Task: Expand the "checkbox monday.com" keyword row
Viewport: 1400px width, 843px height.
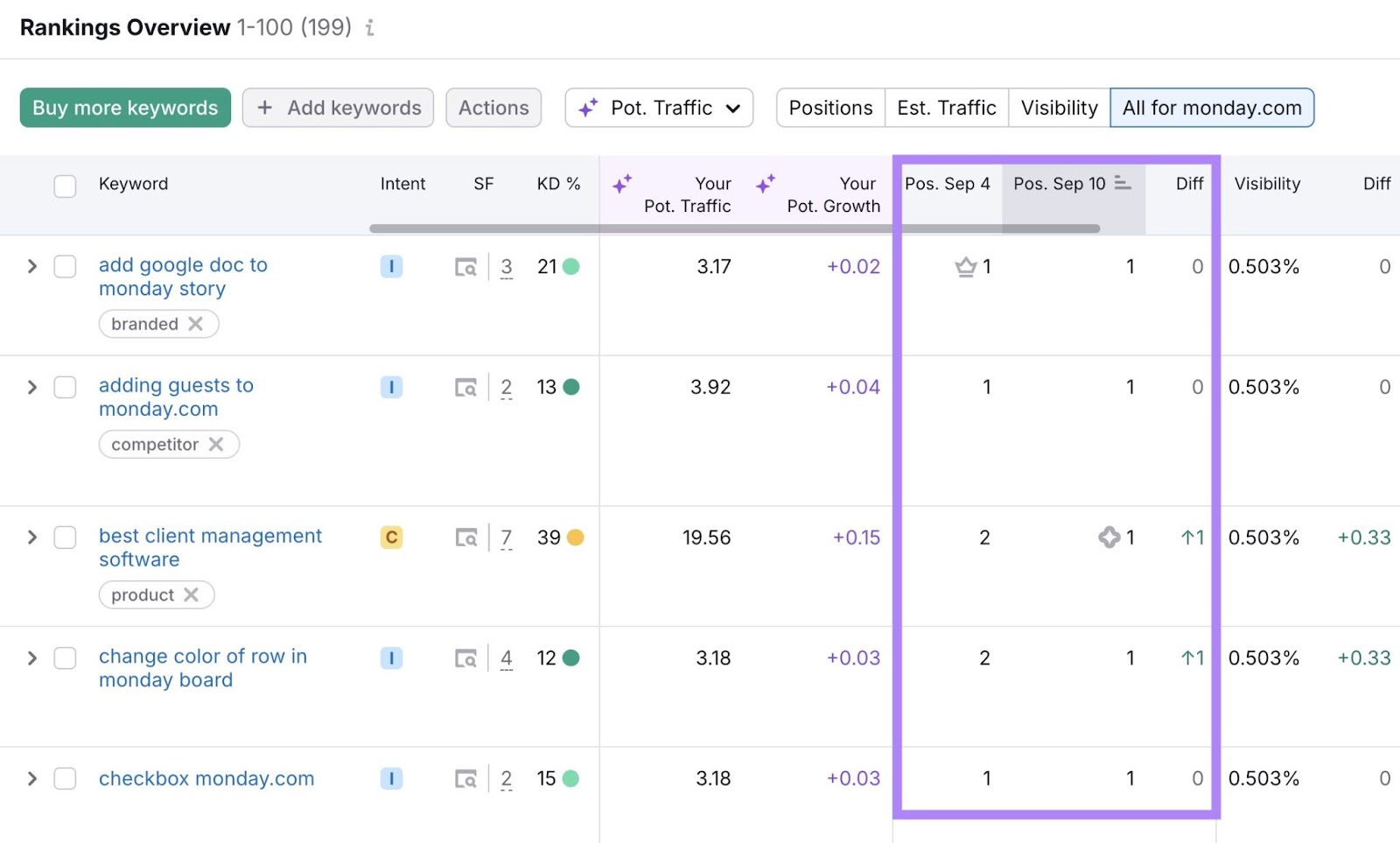Action: 31,778
